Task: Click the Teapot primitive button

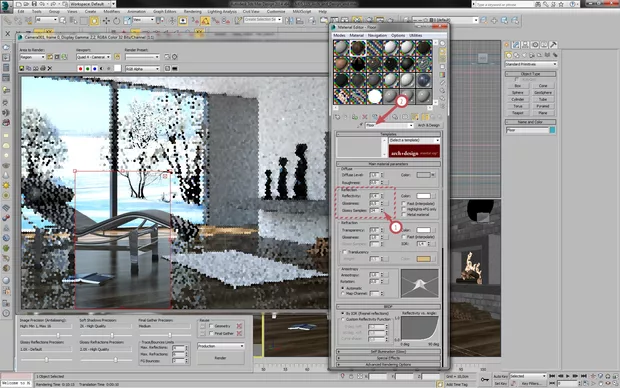Action: 518,113
